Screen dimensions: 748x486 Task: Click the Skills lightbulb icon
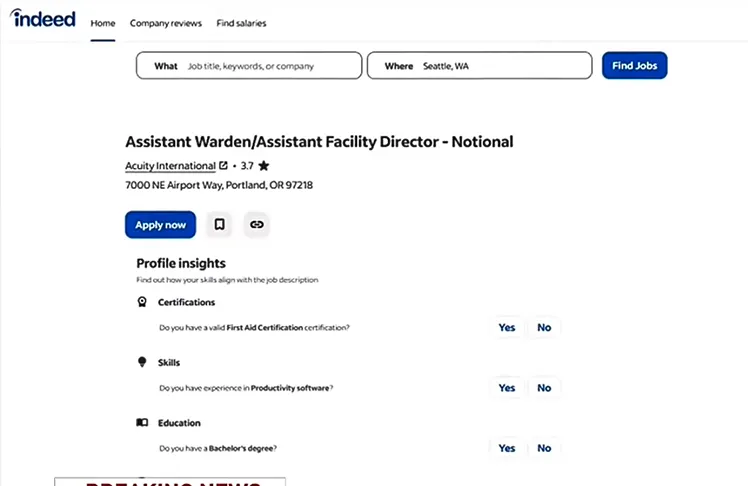click(x=142, y=362)
